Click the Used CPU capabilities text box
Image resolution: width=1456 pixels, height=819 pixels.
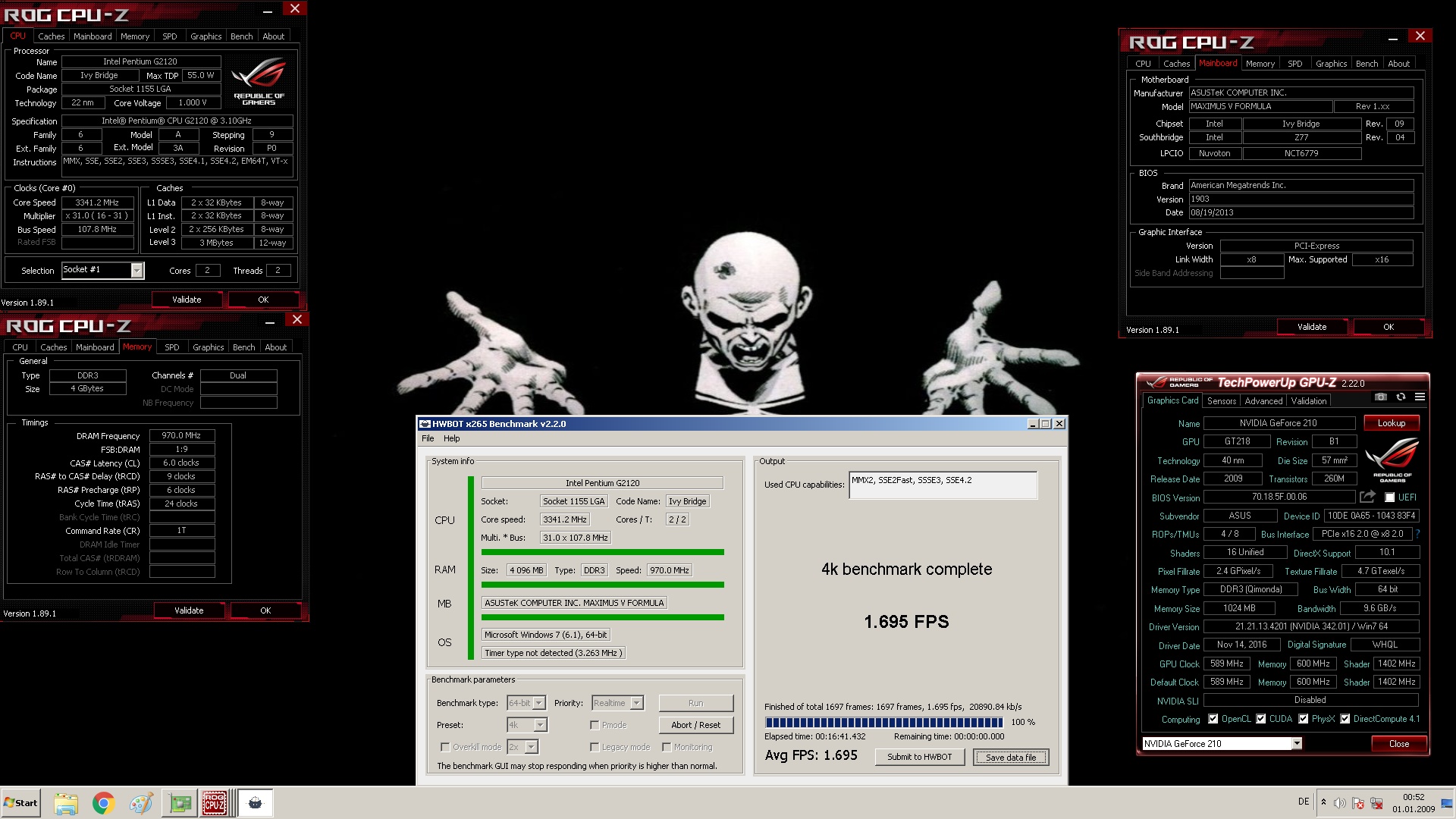click(x=943, y=485)
